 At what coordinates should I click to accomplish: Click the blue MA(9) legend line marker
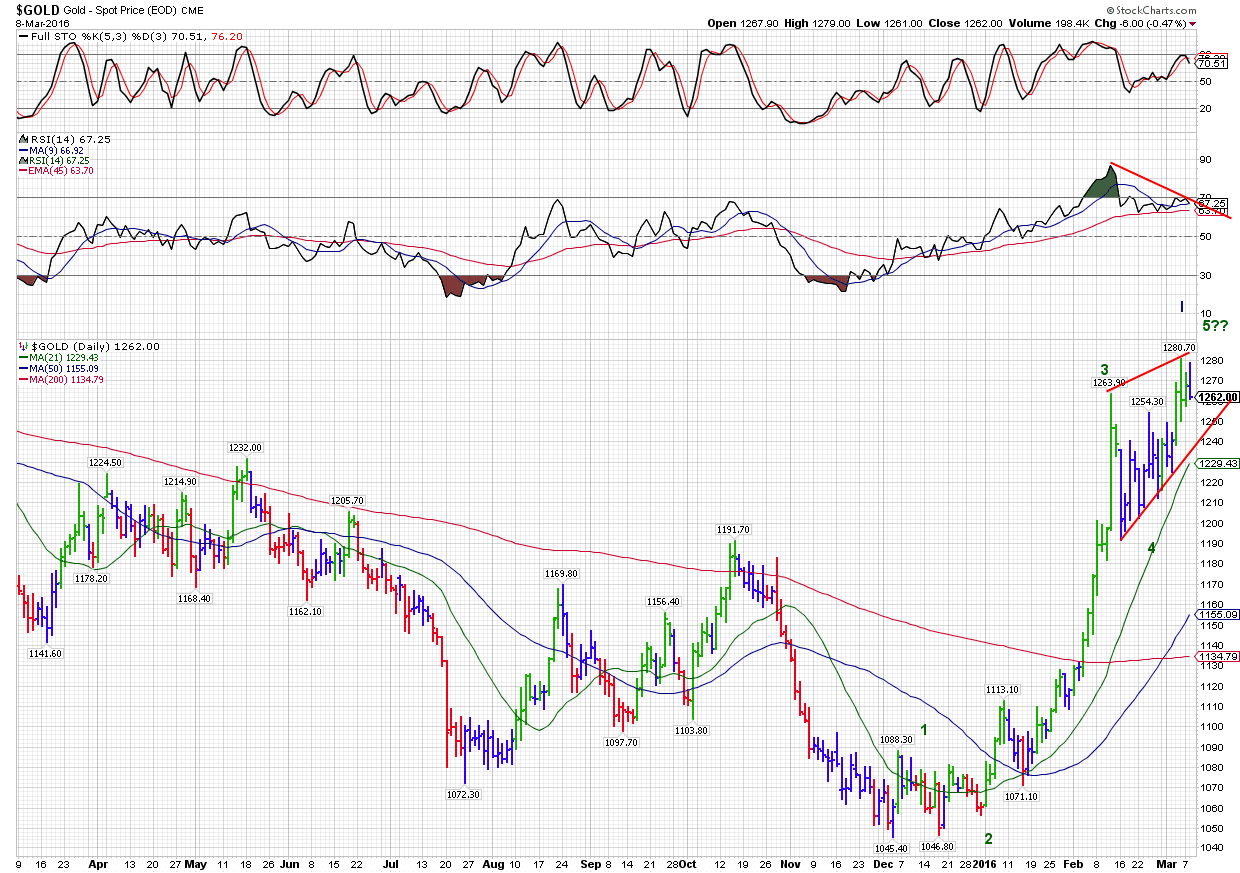click(x=23, y=150)
